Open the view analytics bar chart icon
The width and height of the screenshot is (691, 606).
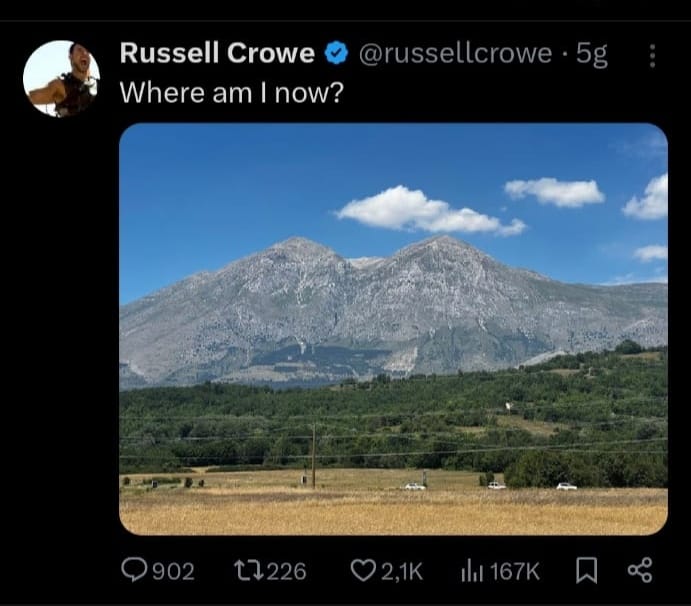472,571
